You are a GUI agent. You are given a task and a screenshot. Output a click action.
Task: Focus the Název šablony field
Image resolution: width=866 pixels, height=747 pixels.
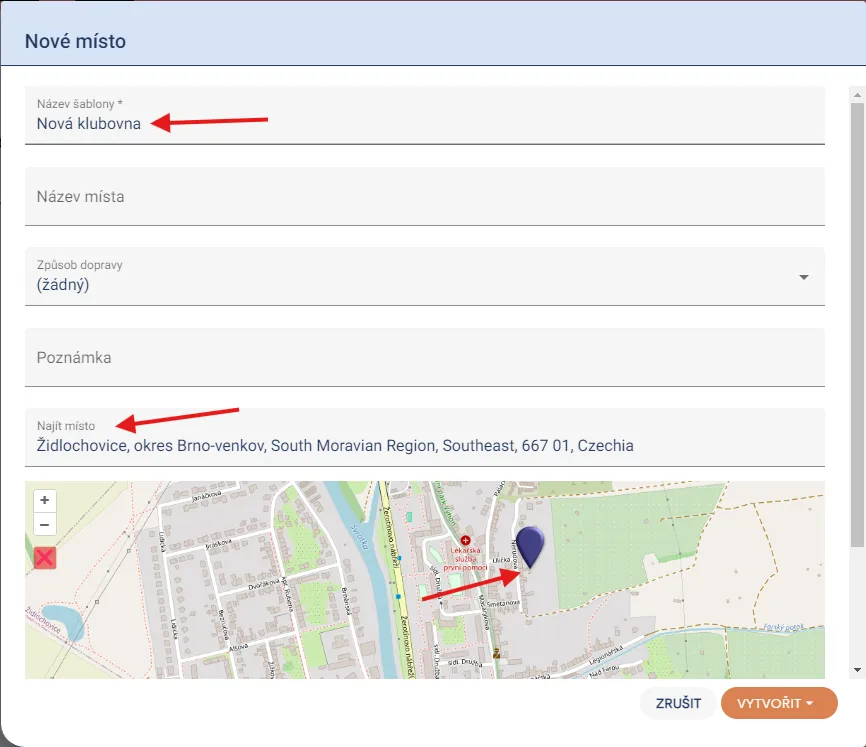[x=425, y=115]
